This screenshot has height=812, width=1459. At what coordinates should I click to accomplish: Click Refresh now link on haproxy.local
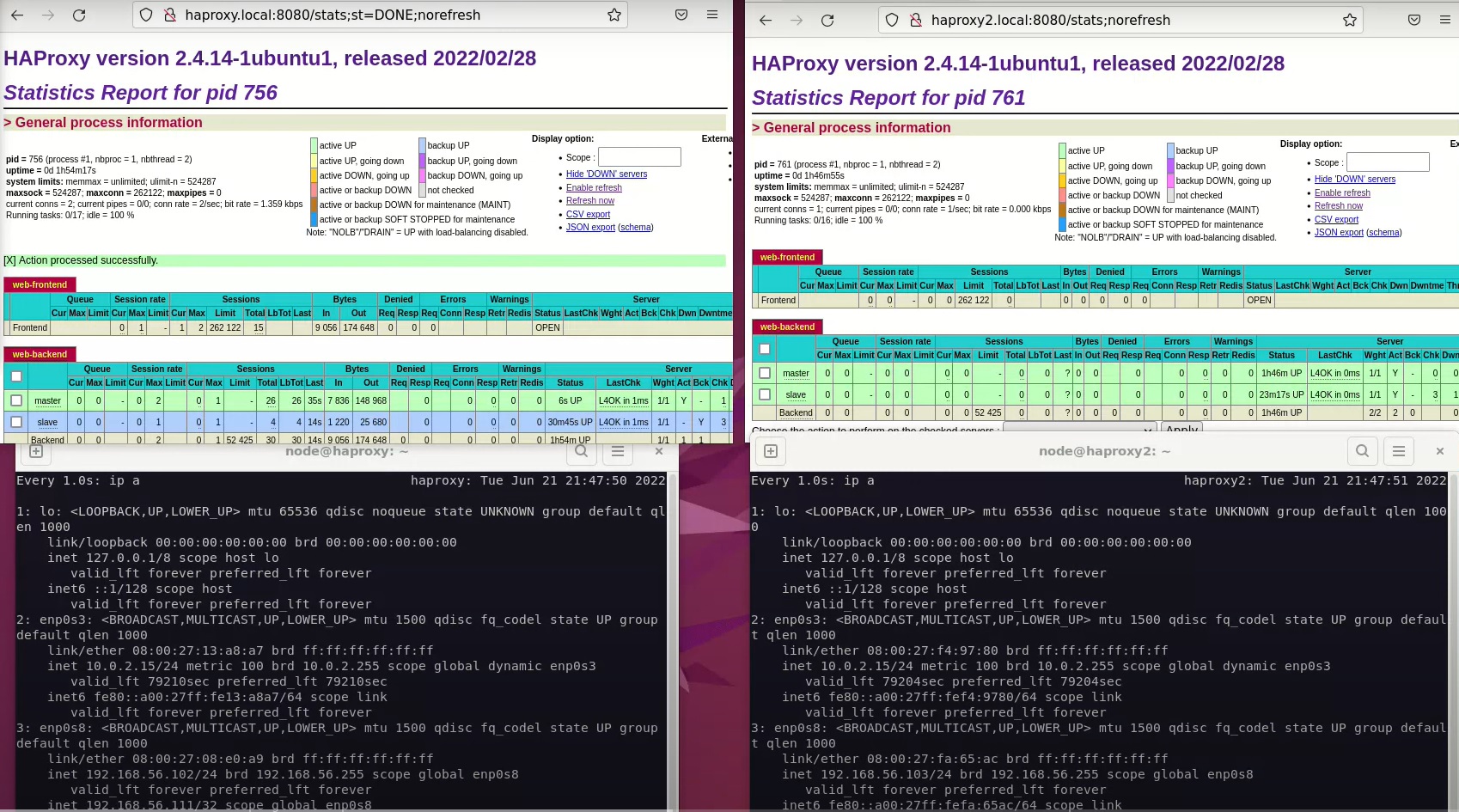coord(590,200)
